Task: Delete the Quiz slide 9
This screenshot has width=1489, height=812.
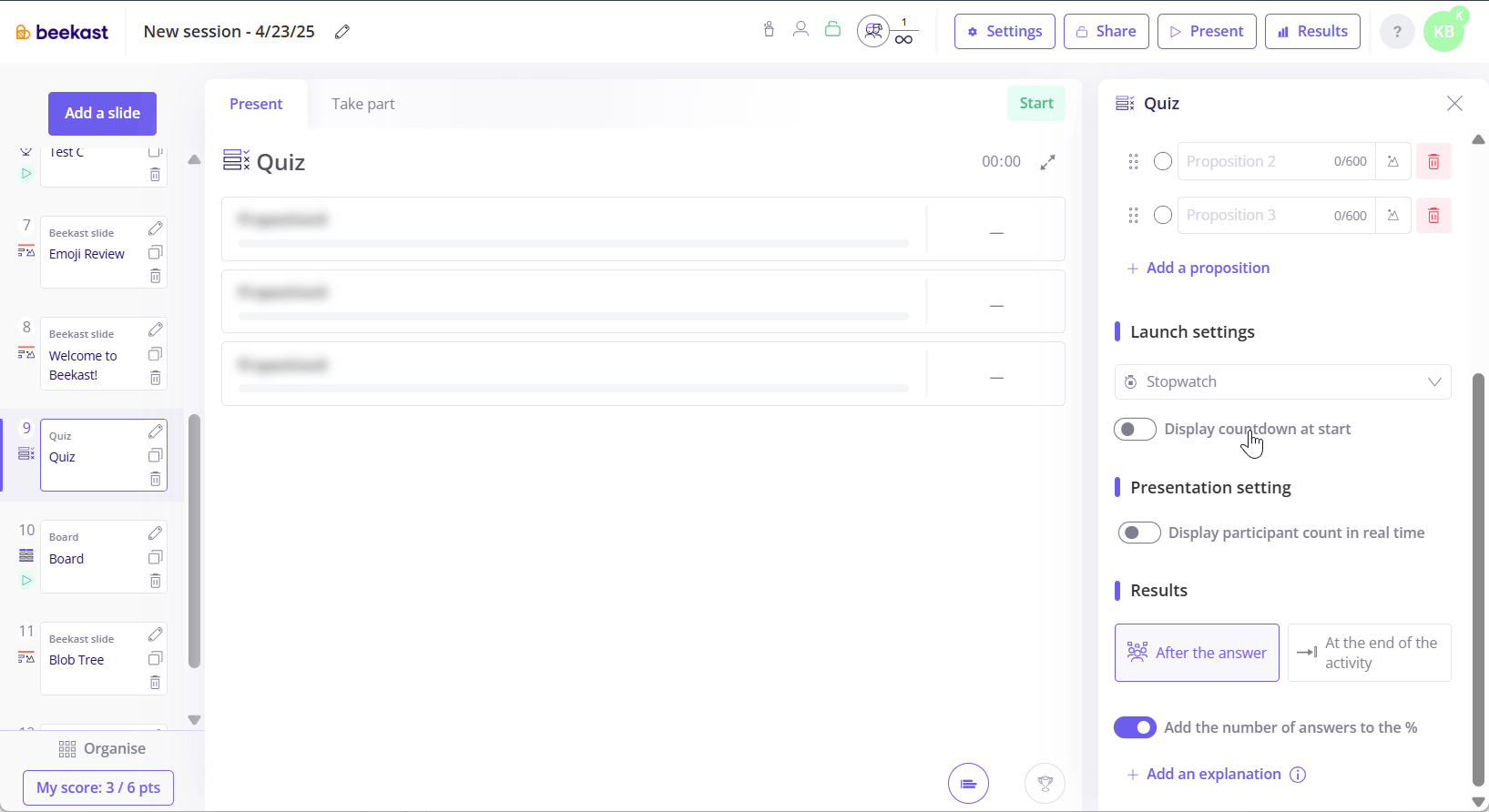Action: click(156, 479)
